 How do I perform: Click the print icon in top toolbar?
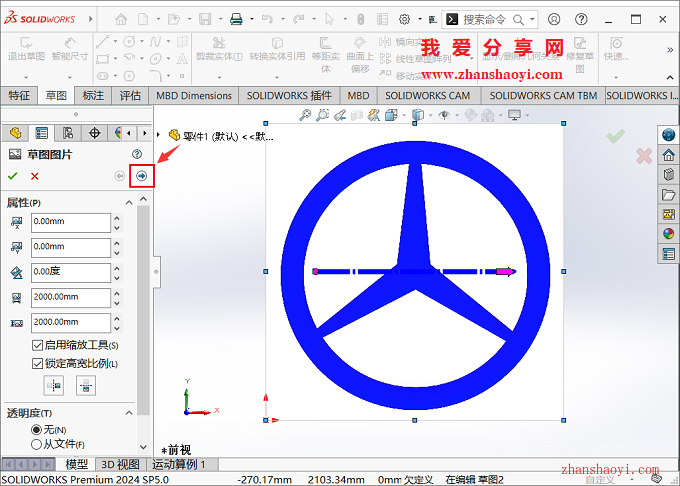[236, 19]
